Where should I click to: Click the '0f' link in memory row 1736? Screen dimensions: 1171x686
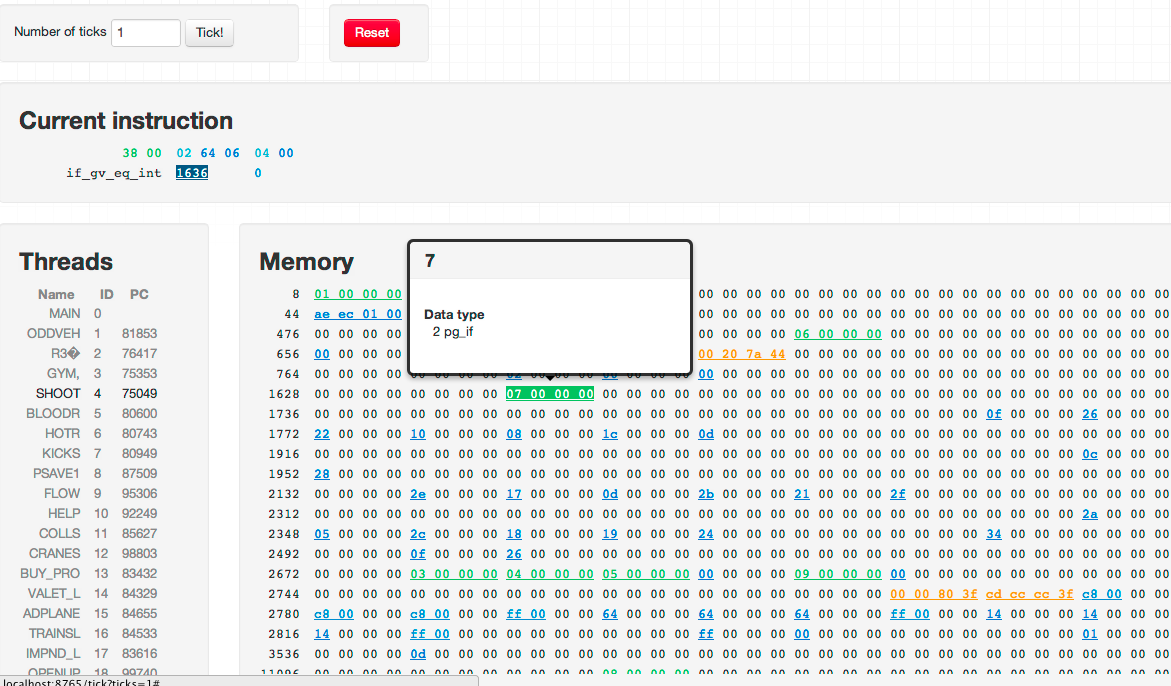coord(994,414)
